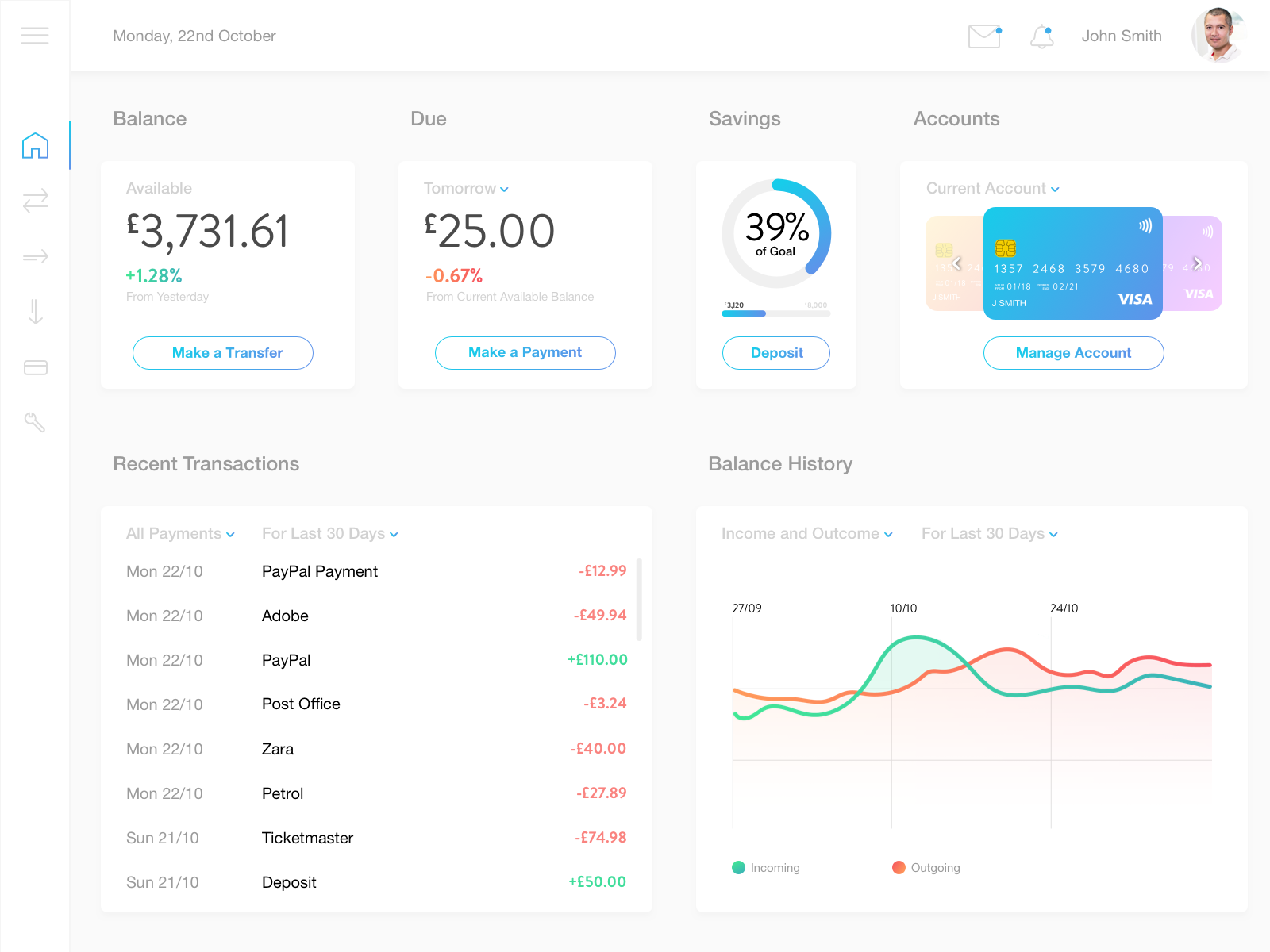Select the Payments arrow icon in the sidebar

(x=35, y=256)
